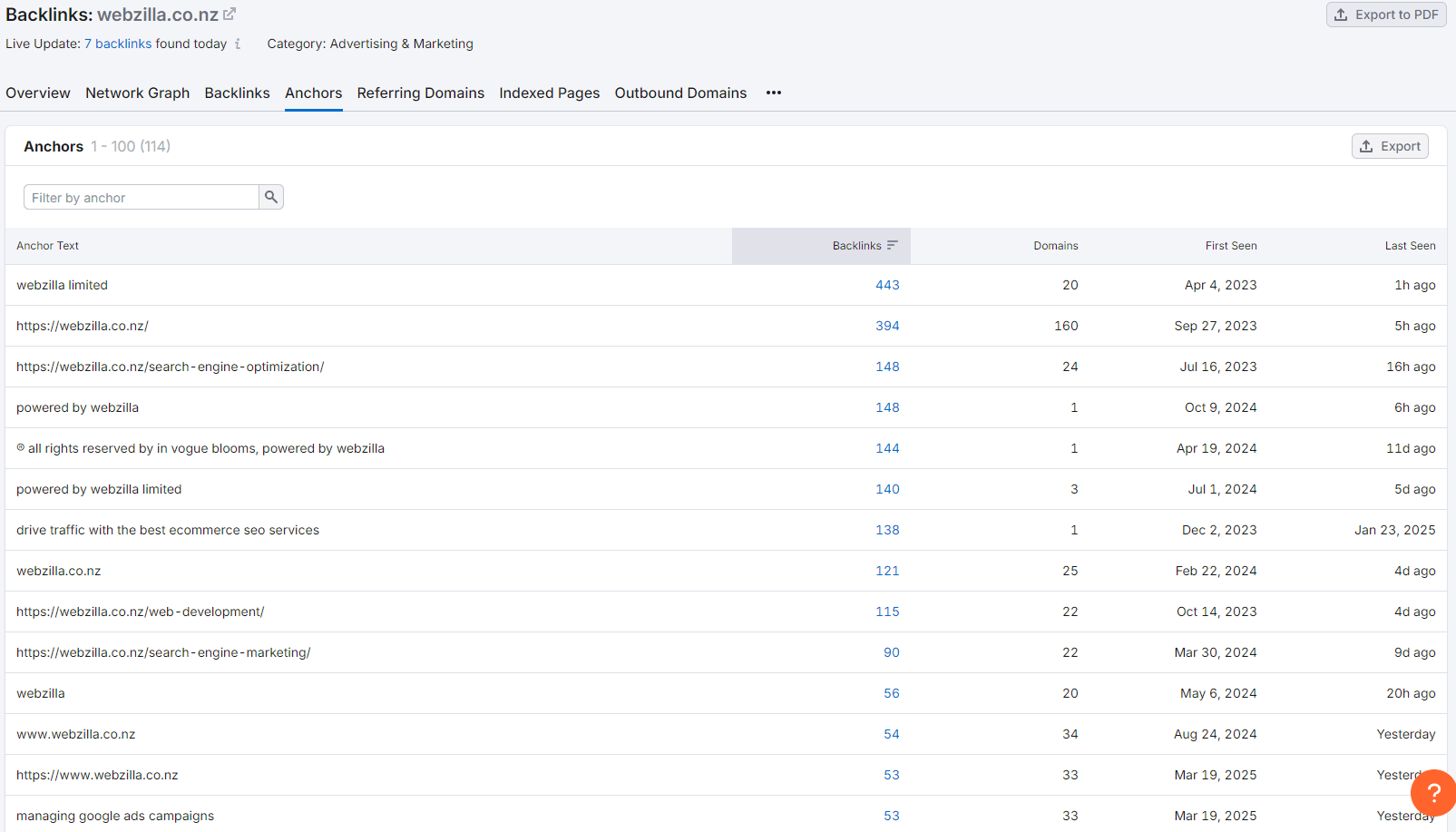Select anchor text 'webzilla limited'
1456x832 pixels.
click(62, 285)
